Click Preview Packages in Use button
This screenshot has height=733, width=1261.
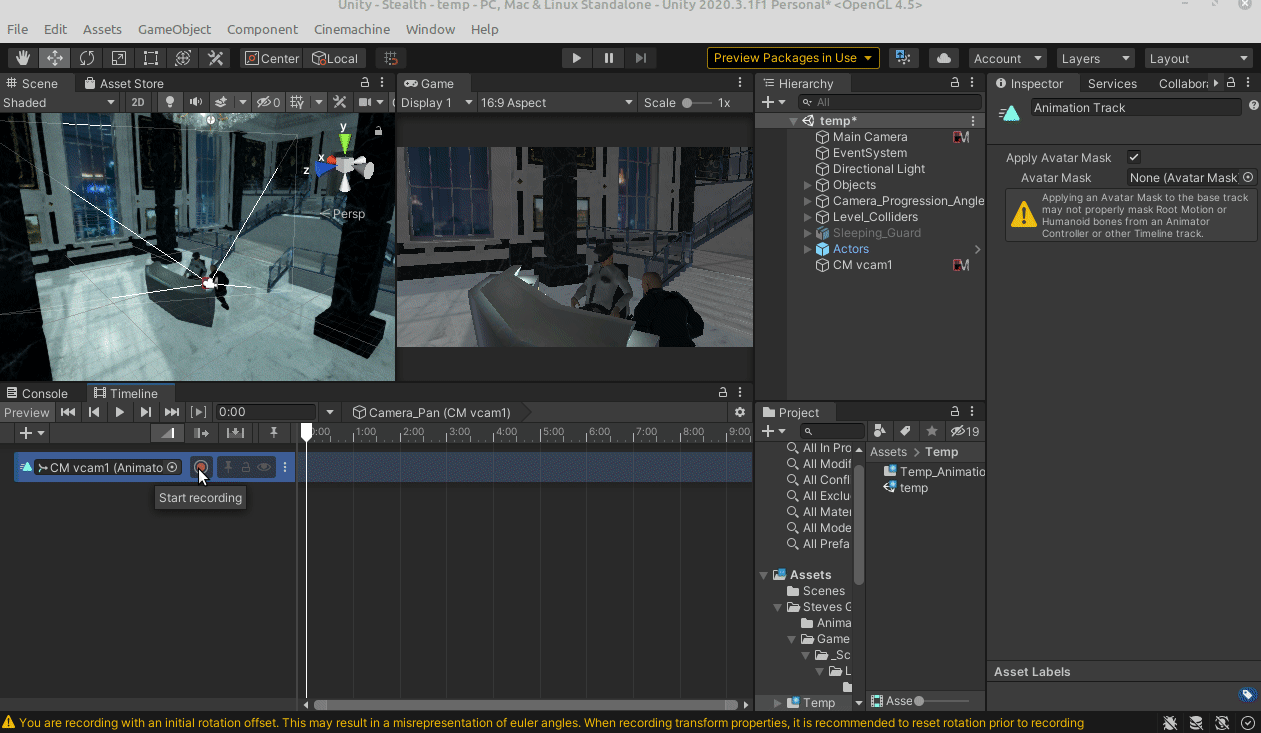(793, 58)
